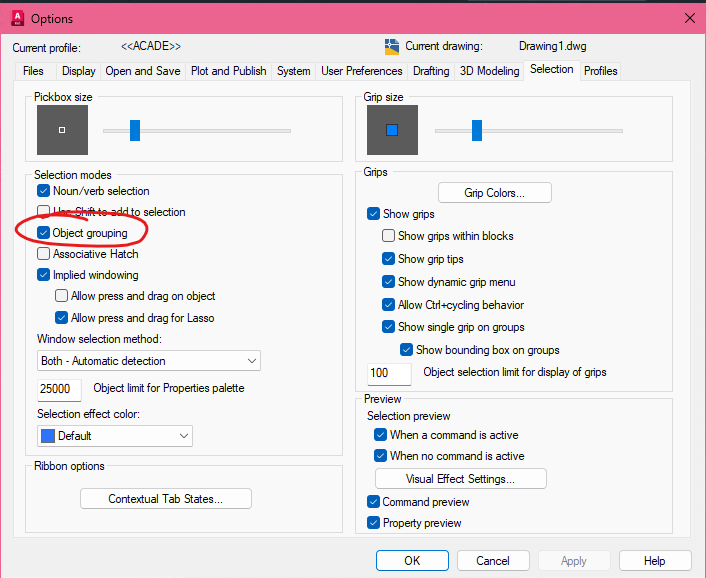Click the <<ACADE>> profile name
Viewport: 706px width, 578px height.
point(151,46)
